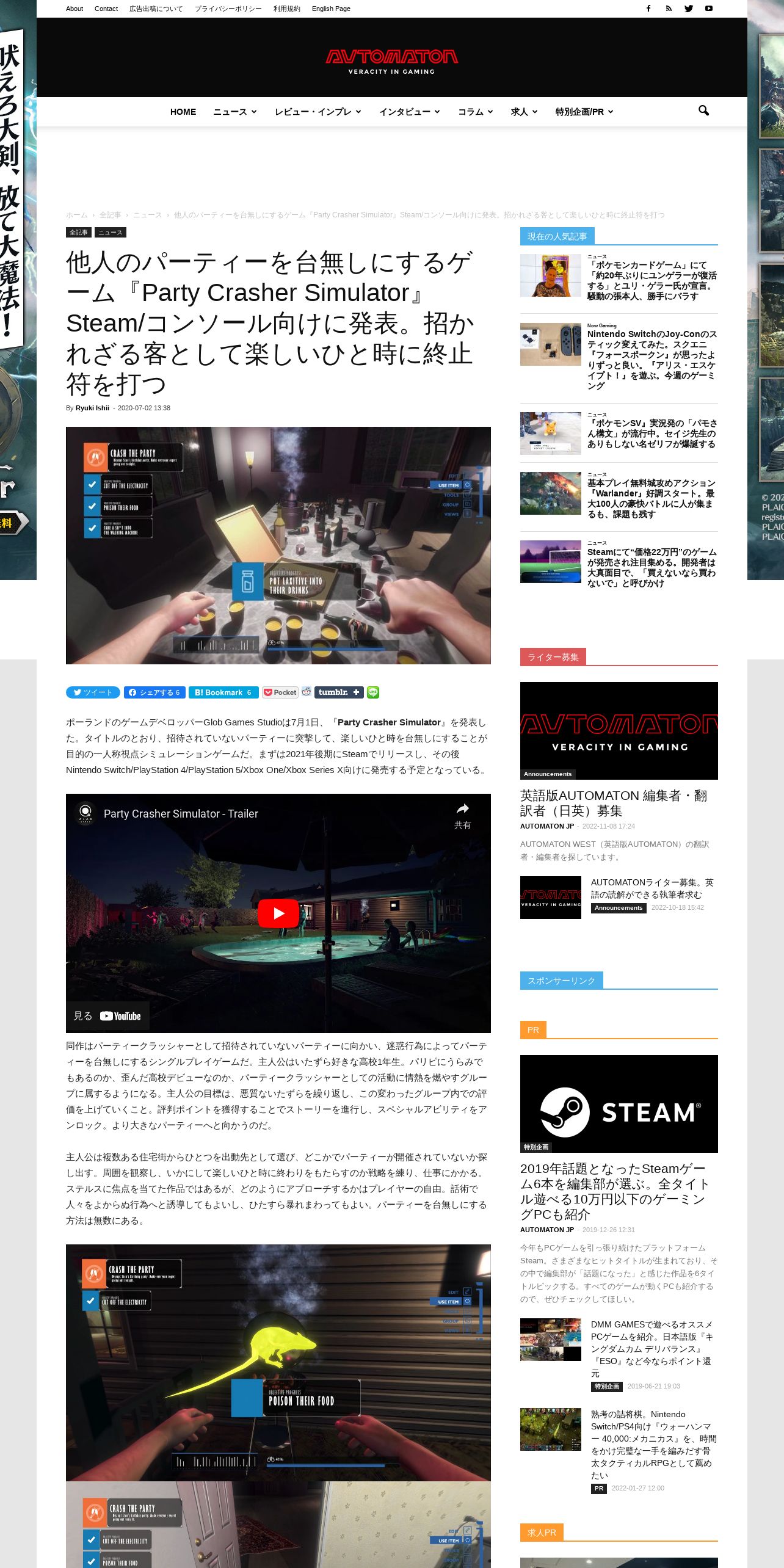
Task: Open ウォーハンマー 40,000 メカニカス article
Action: point(653,1445)
